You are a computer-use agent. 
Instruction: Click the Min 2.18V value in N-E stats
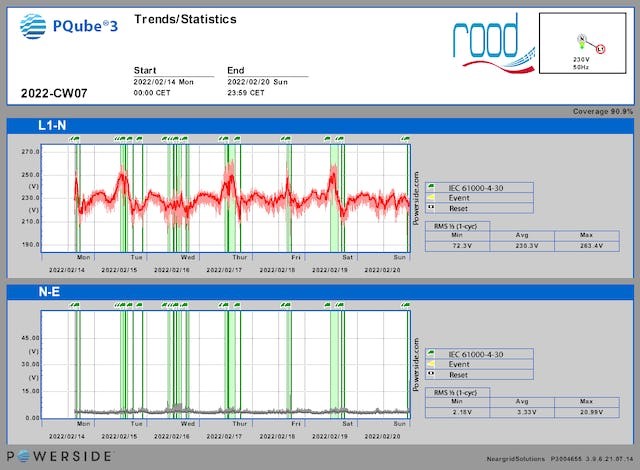460,411
